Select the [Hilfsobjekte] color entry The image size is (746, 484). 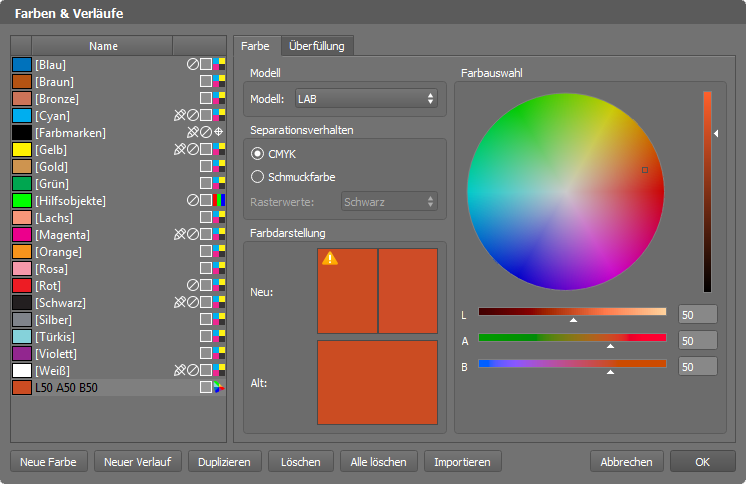click(x=118, y=200)
